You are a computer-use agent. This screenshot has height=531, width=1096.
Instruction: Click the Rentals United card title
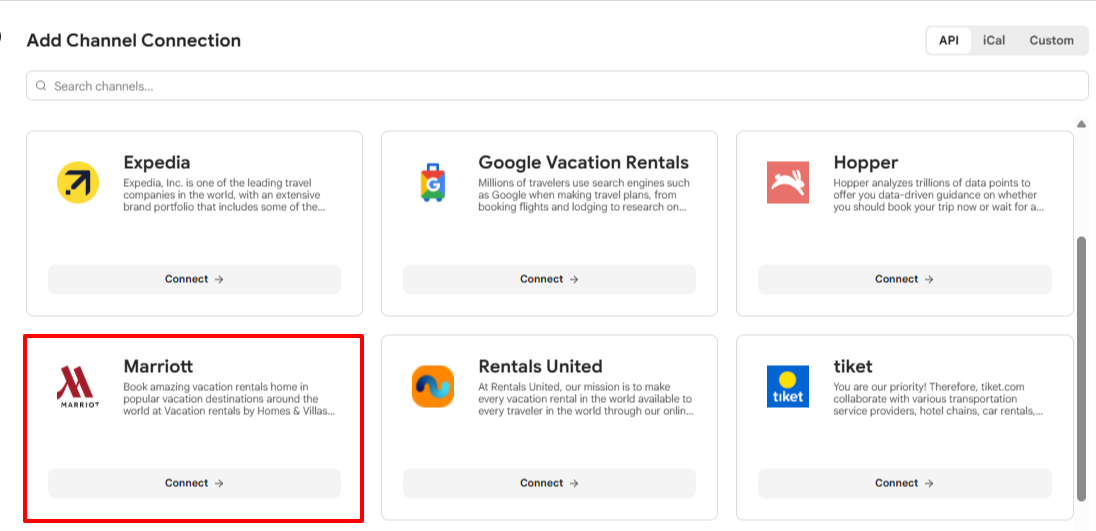[x=540, y=366]
